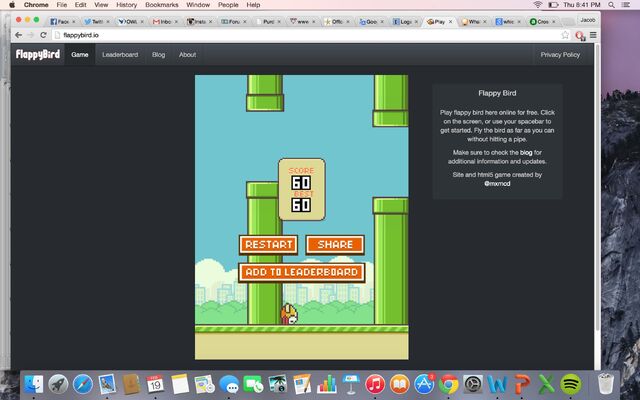Click ADD TO LEADERBOARD button
This screenshot has height=400, width=640.
302,272
